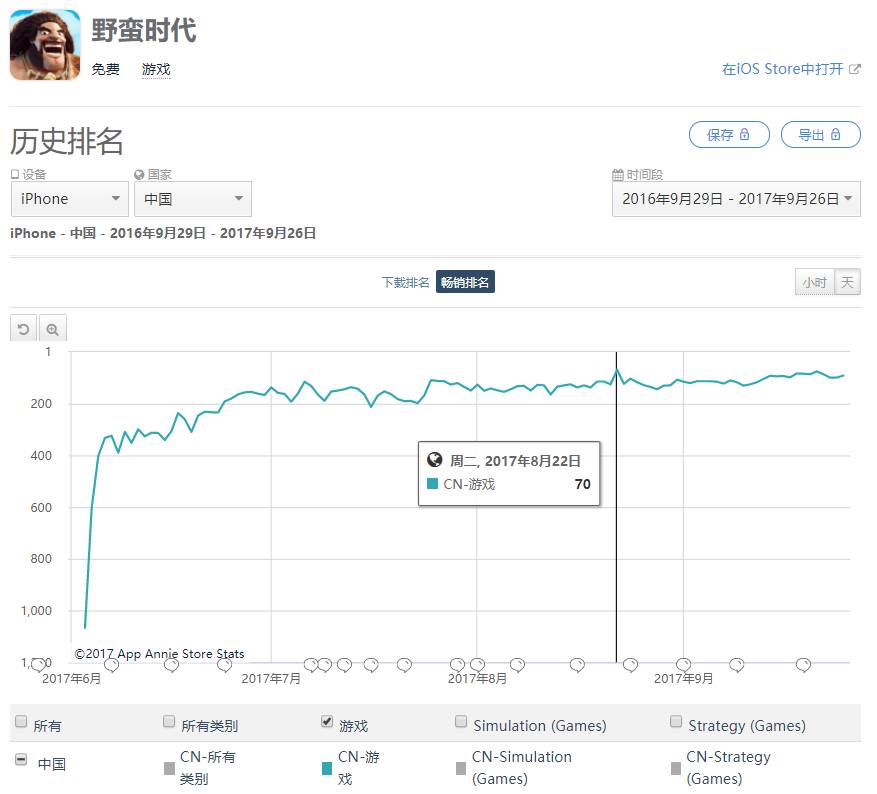Image resolution: width=877 pixels, height=794 pixels.
Task: Reset chart zoom with undo arrow icon
Action: coord(23,329)
